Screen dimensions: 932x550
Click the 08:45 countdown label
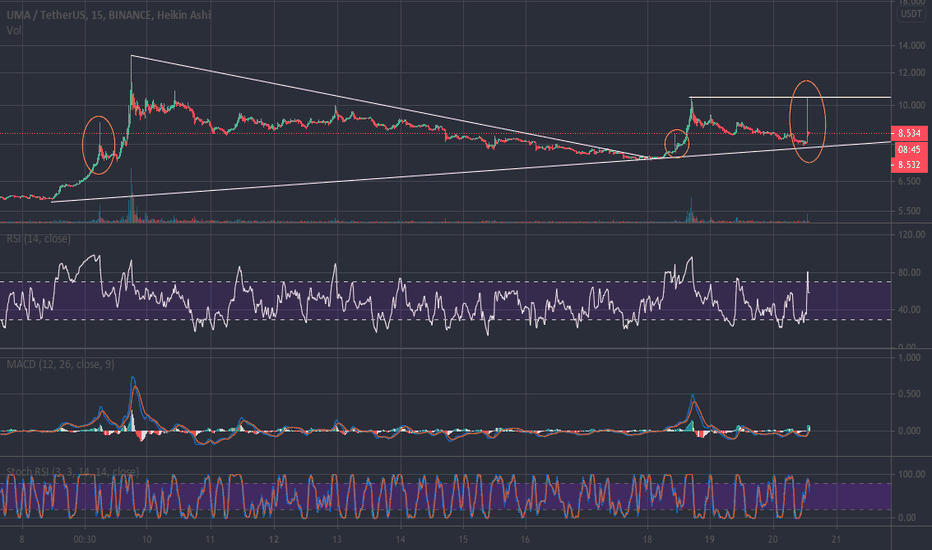point(909,149)
